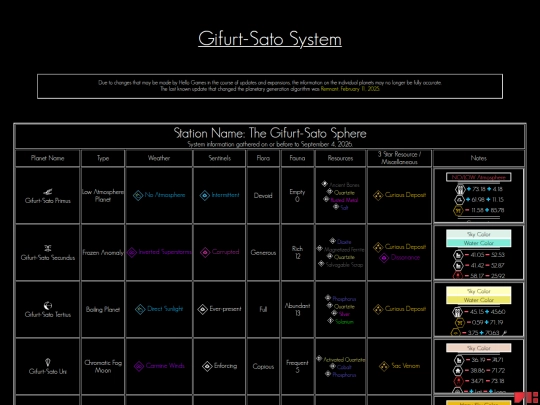Click the Notes column header
The height and width of the screenshot is (405, 540).
click(x=479, y=158)
